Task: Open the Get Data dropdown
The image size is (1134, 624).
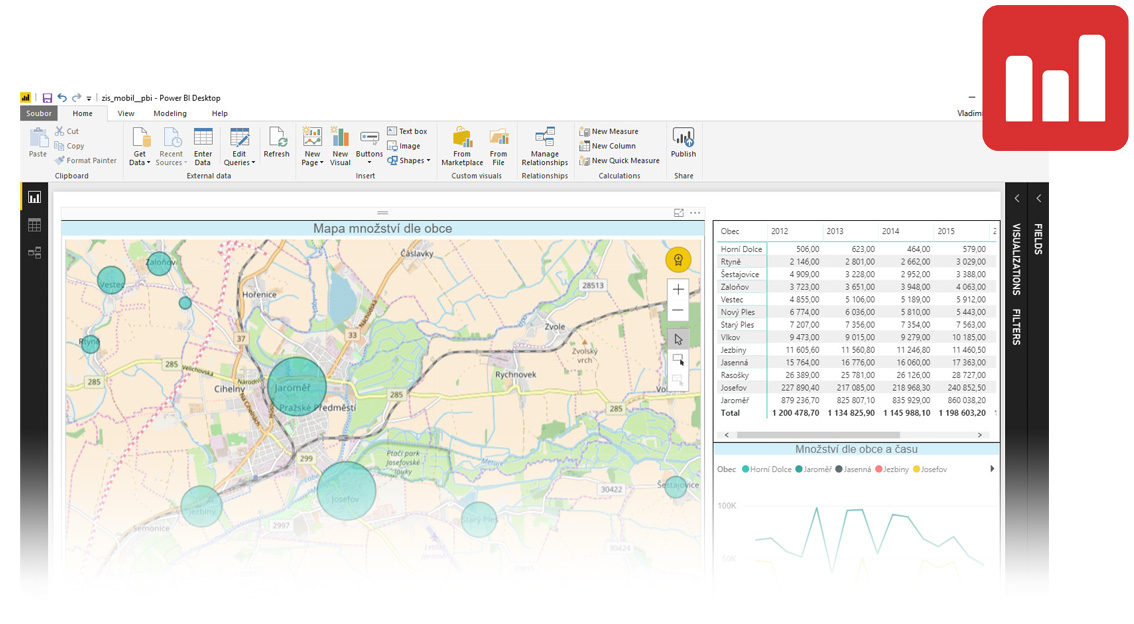Action: (x=140, y=147)
